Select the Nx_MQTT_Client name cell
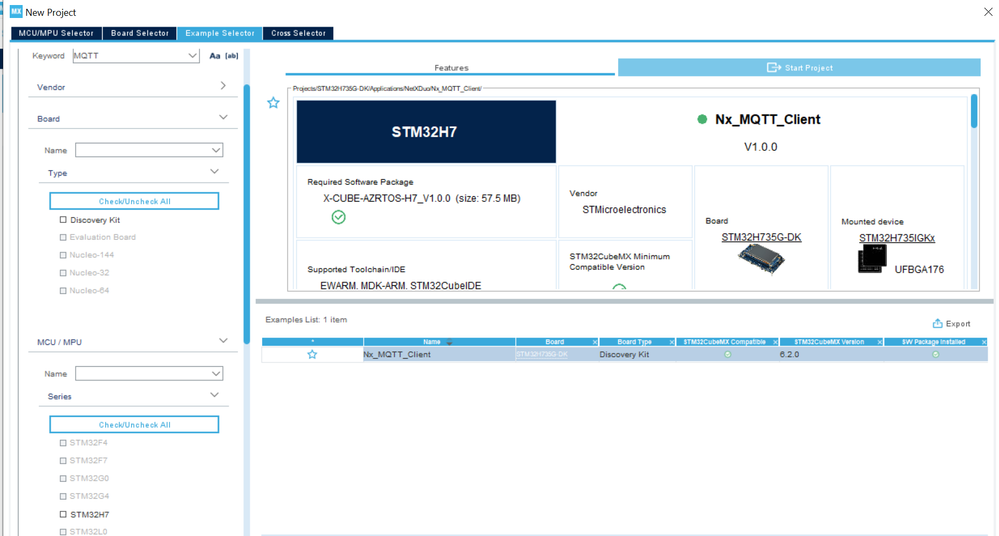The height and width of the screenshot is (536, 999). (x=439, y=354)
